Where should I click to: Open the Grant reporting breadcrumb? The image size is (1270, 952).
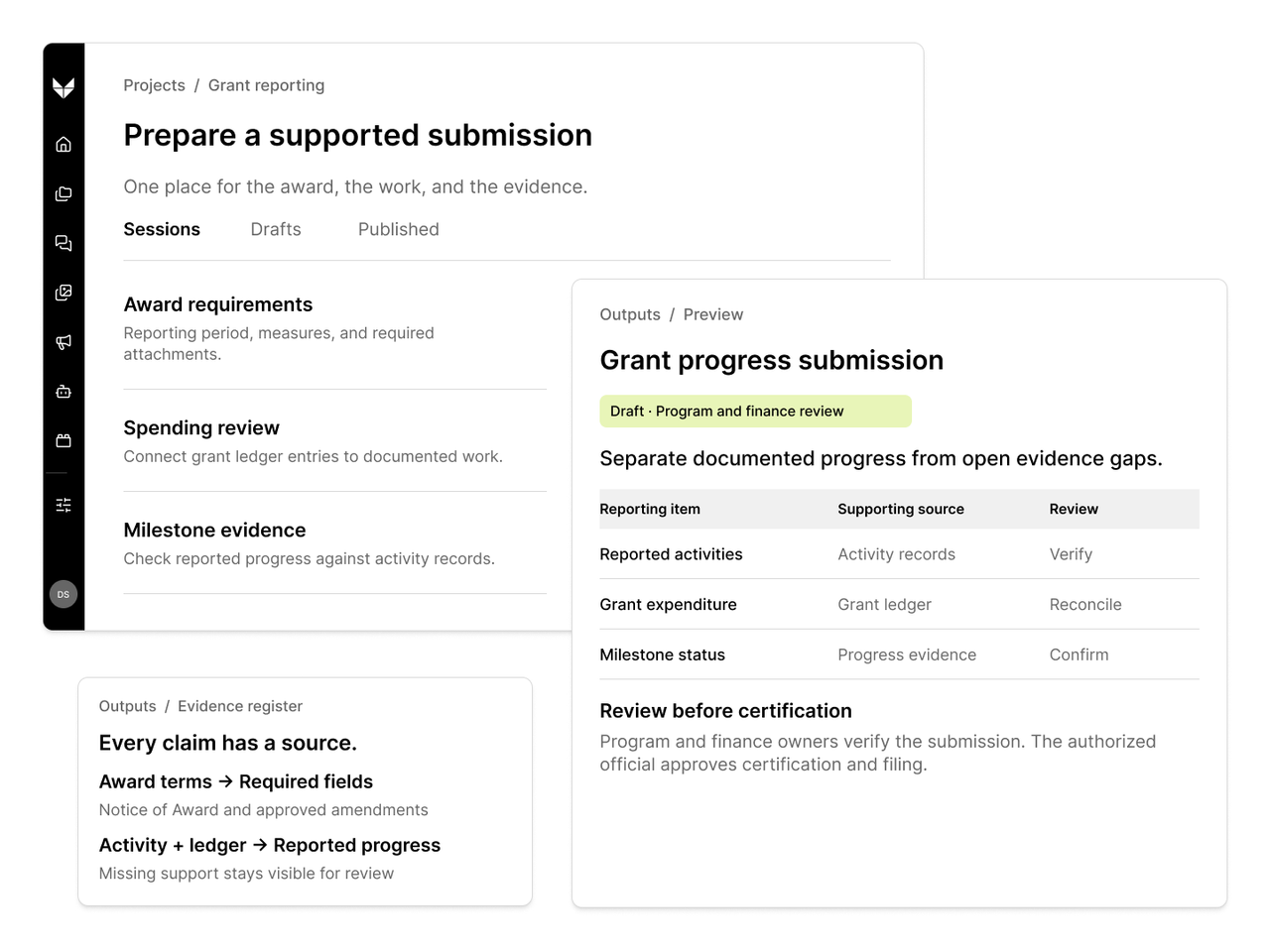tap(266, 85)
